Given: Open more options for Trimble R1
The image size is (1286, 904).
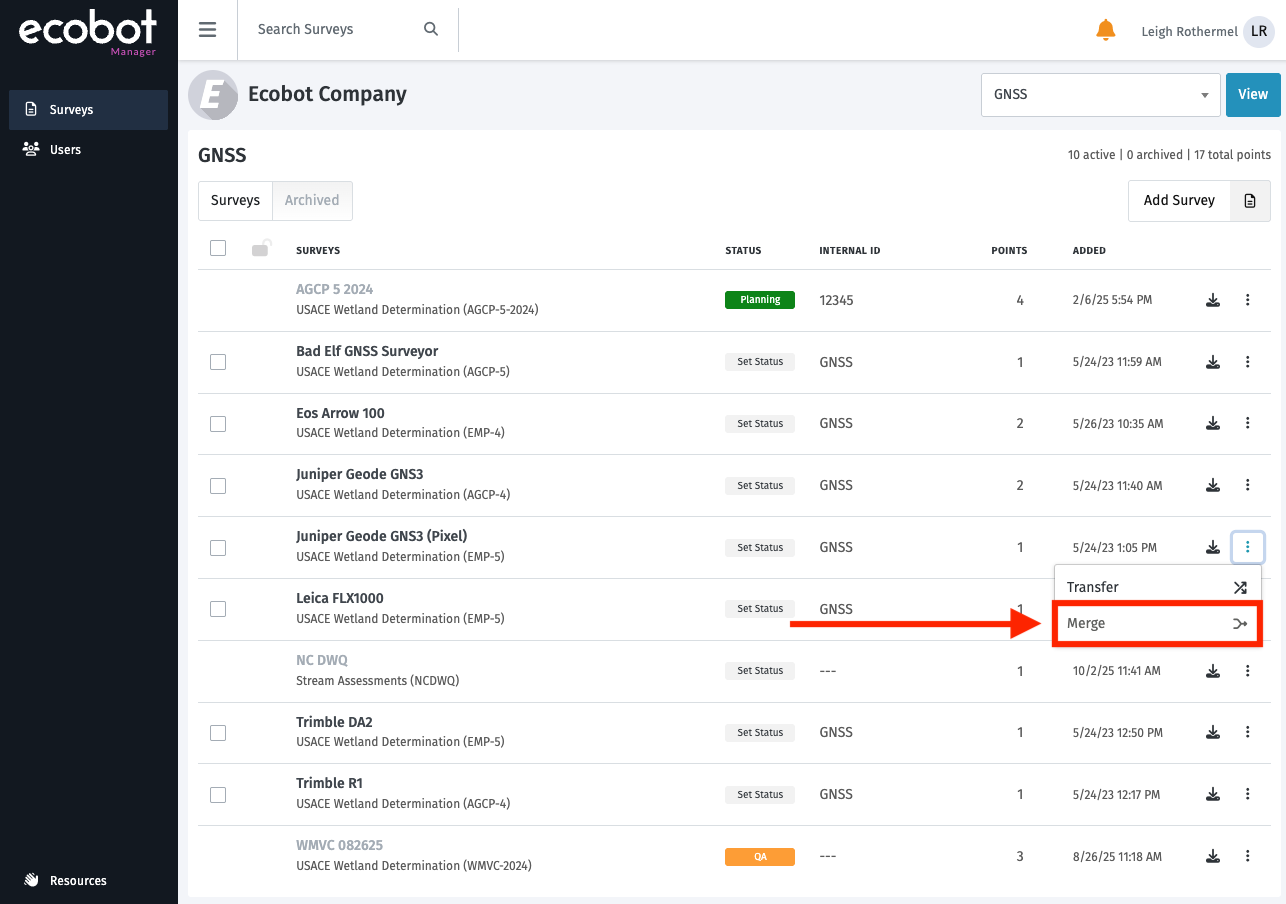Looking at the screenshot, I should pos(1247,795).
